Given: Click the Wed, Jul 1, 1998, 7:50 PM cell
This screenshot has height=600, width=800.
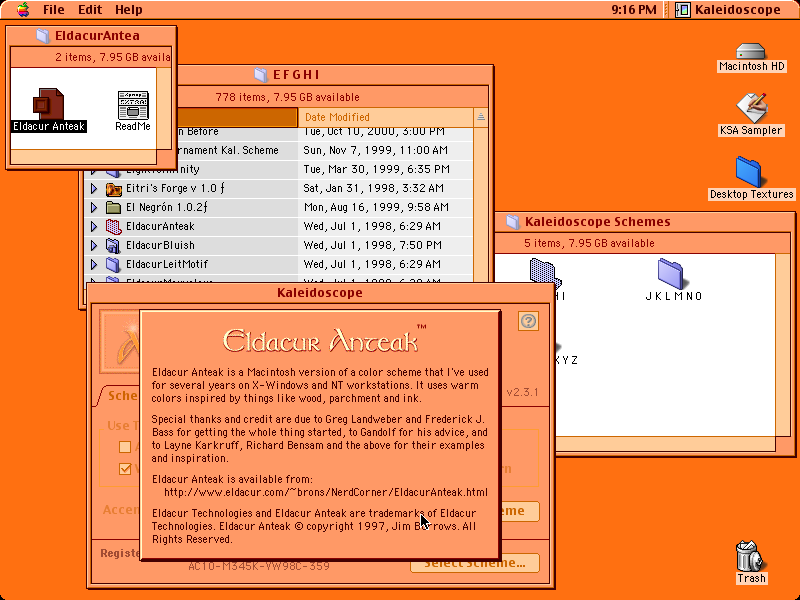Looking at the screenshot, I should tap(372, 245).
